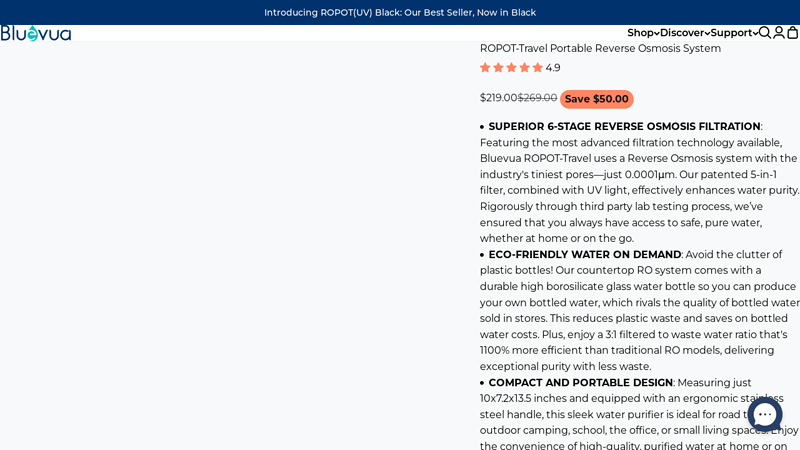Screen dimensions: 800x450
Task: Click the Bluevua logo
Action: 36,33
